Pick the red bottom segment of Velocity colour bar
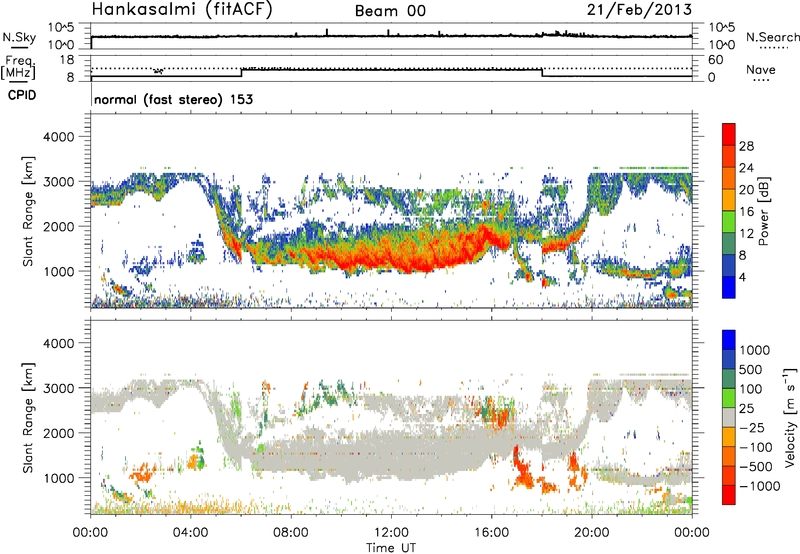The image size is (800, 554). [x=729, y=495]
